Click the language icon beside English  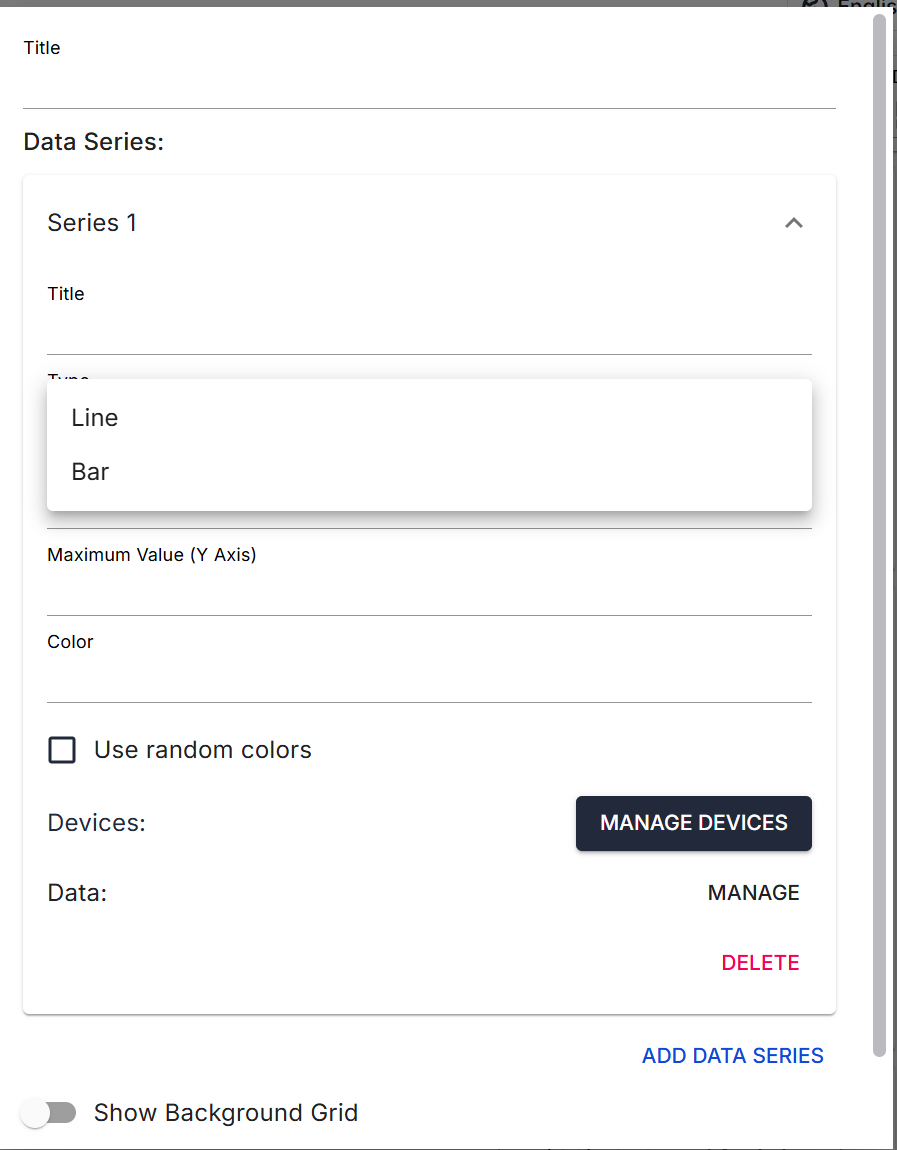pyautogui.click(x=816, y=5)
